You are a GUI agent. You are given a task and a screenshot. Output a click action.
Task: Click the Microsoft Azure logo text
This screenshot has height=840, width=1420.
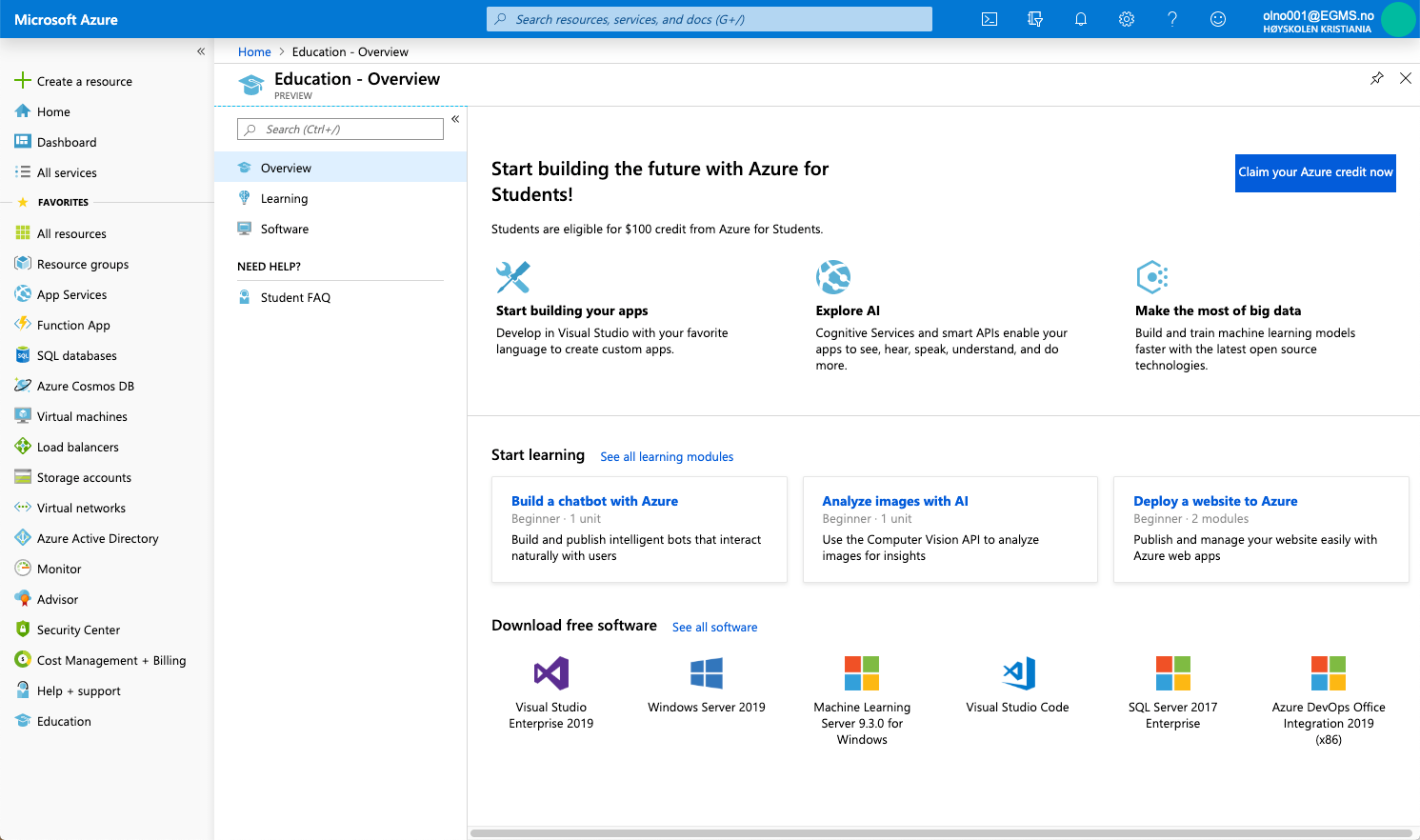click(x=66, y=19)
